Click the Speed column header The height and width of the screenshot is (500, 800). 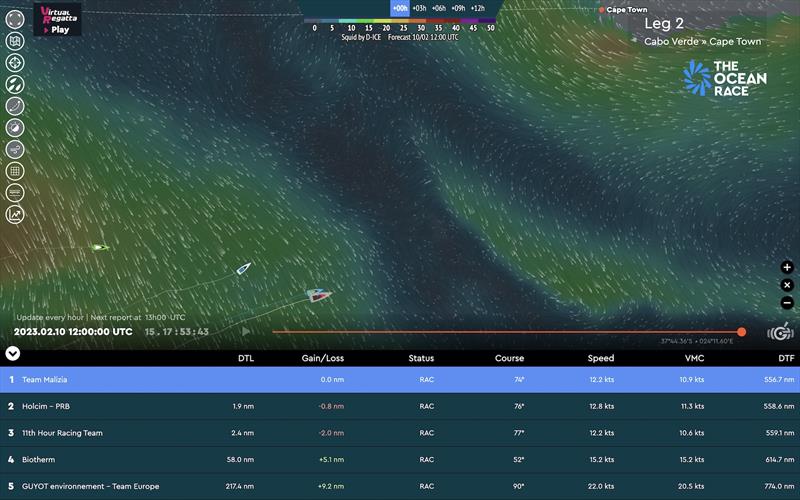click(x=601, y=358)
